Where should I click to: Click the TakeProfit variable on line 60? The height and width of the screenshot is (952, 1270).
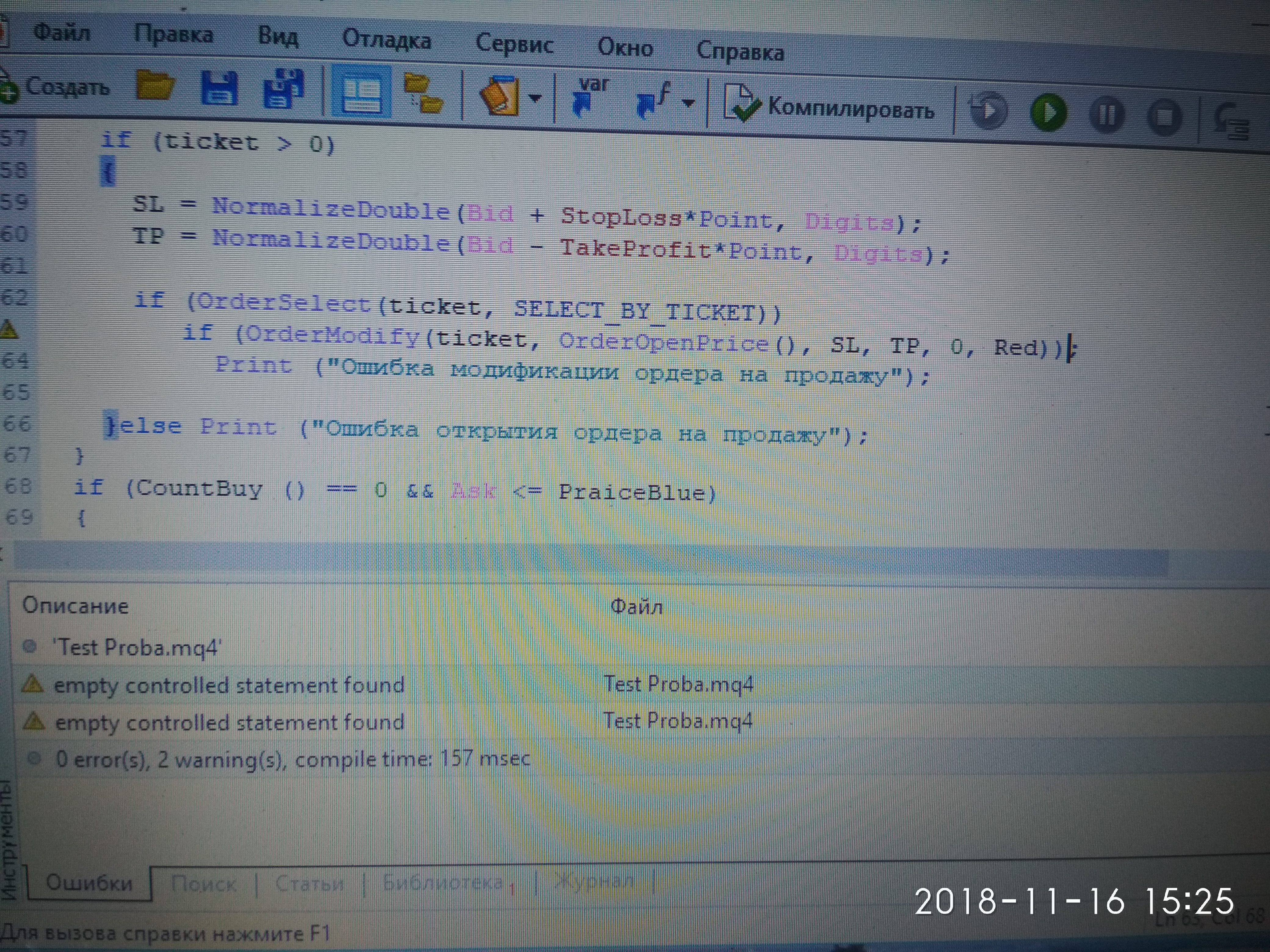(x=635, y=248)
